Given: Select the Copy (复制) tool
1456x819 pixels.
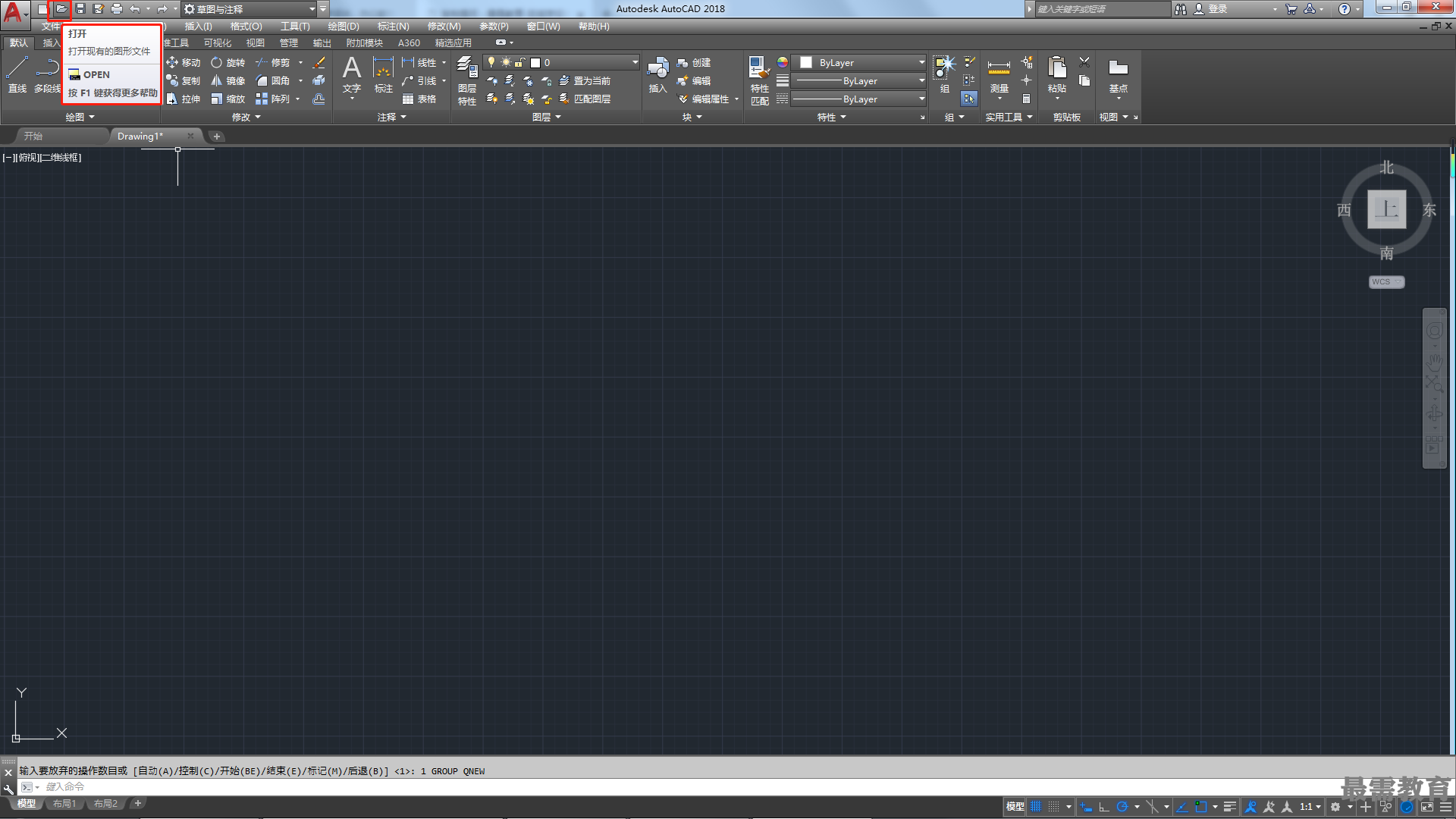Looking at the screenshot, I should pos(184,81).
